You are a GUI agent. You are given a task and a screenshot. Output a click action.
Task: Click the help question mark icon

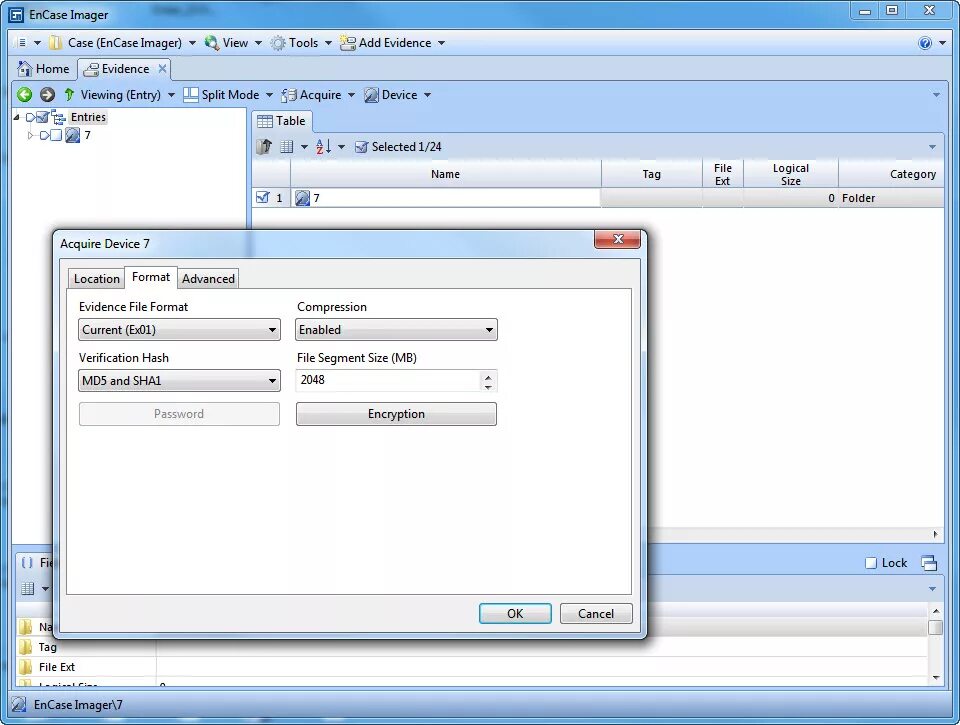click(x=925, y=43)
